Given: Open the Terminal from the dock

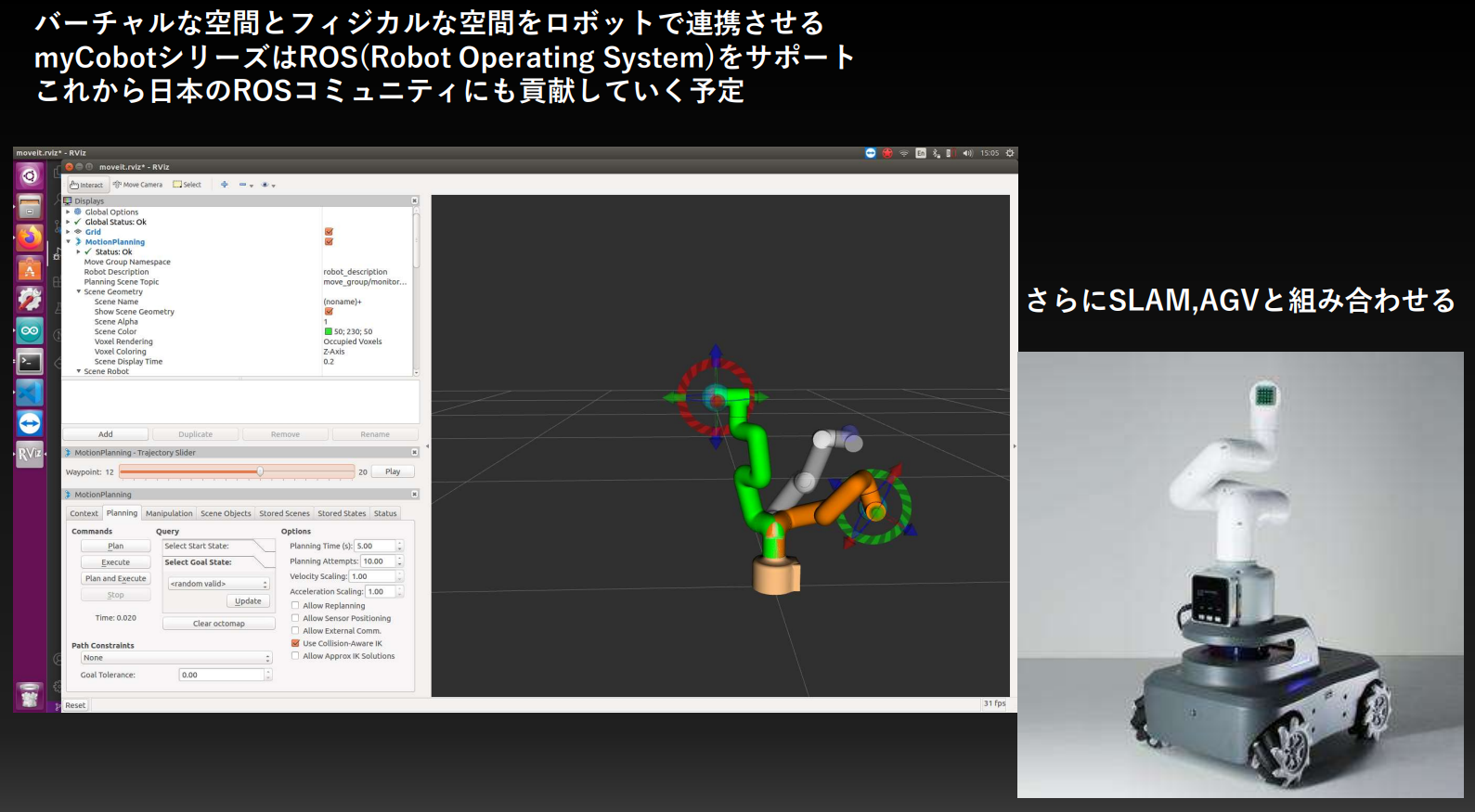Looking at the screenshot, I should coord(30,362).
